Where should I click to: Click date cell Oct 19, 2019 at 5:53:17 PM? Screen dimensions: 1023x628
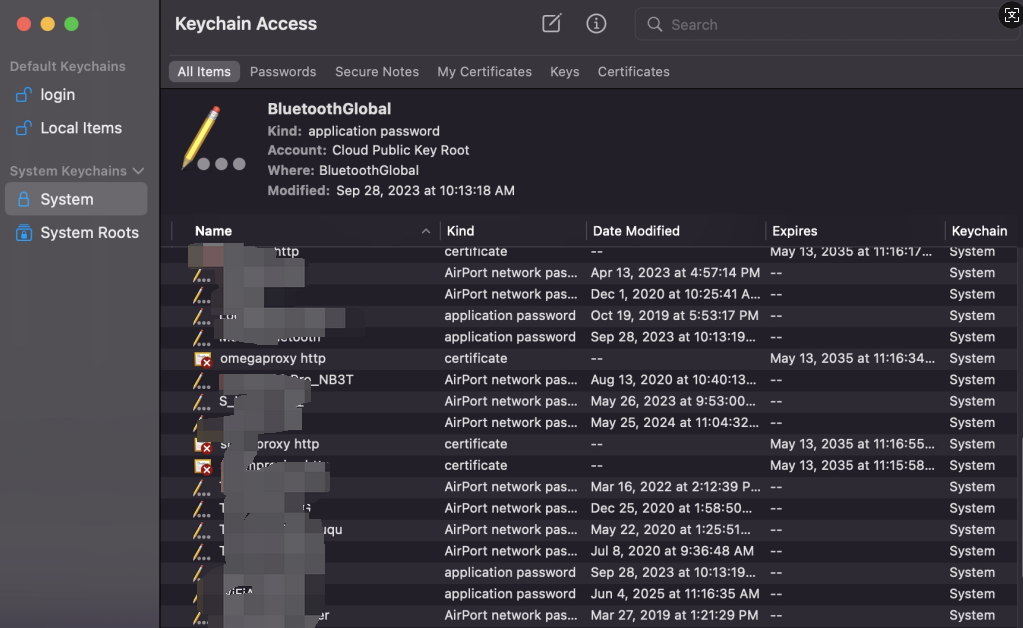pos(675,316)
